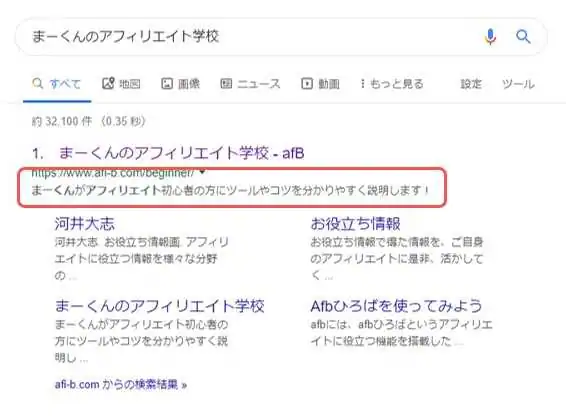Image resolution: width=566 pixels, height=419 pixels.
Task: Open the Afbひろばを使ってみよう sitelink
Action: coord(396,306)
